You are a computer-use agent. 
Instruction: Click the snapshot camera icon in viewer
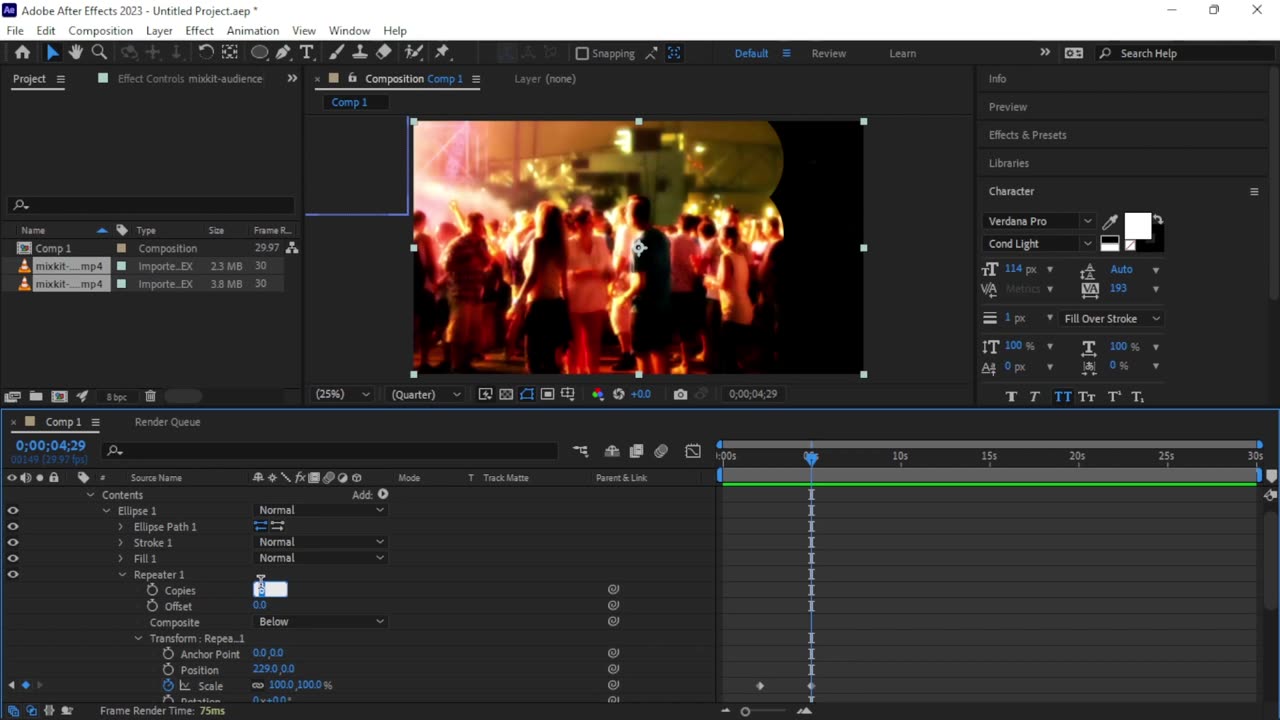pyautogui.click(x=680, y=394)
